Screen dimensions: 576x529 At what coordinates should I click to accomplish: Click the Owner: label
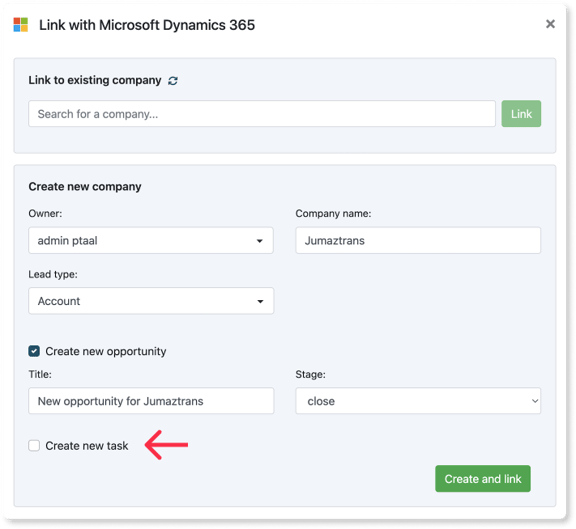coord(45,213)
